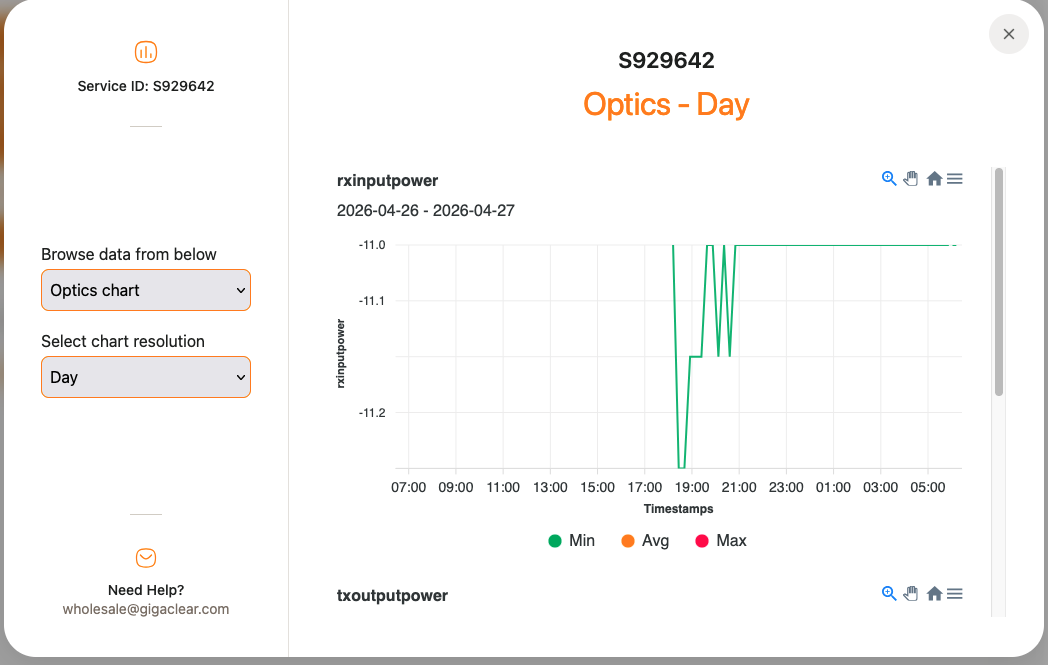Screen dimensions: 1048x665
Task: Reset txoutputpower chart with home icon
Action: [934, 593]
